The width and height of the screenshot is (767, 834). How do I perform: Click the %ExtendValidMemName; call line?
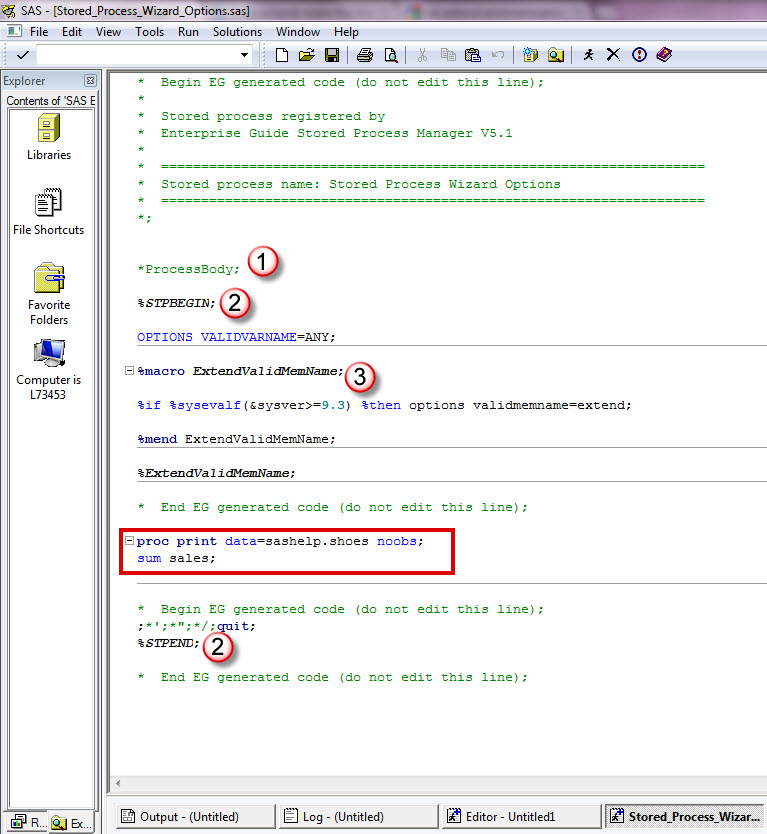tap(216, 473)
